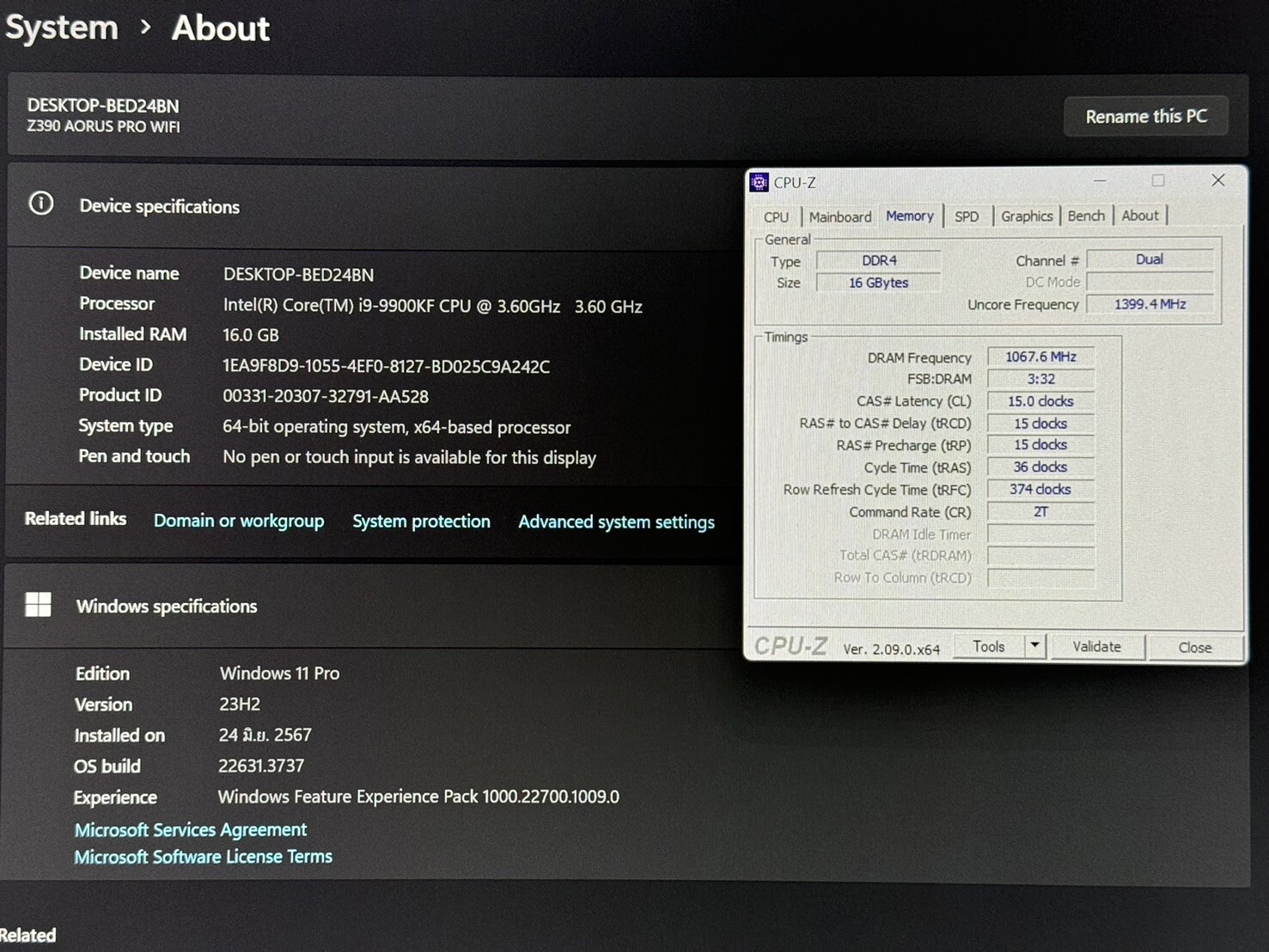Click the tRCD 15 clocks value
The width and height of the screenshot is (1269, 952).
[x=1040, y=424]
